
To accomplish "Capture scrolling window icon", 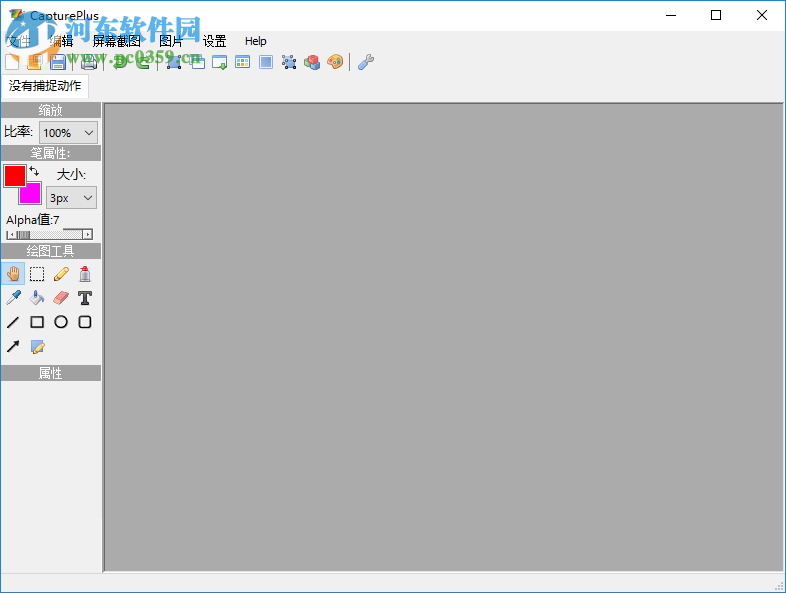I will point(220,62).
